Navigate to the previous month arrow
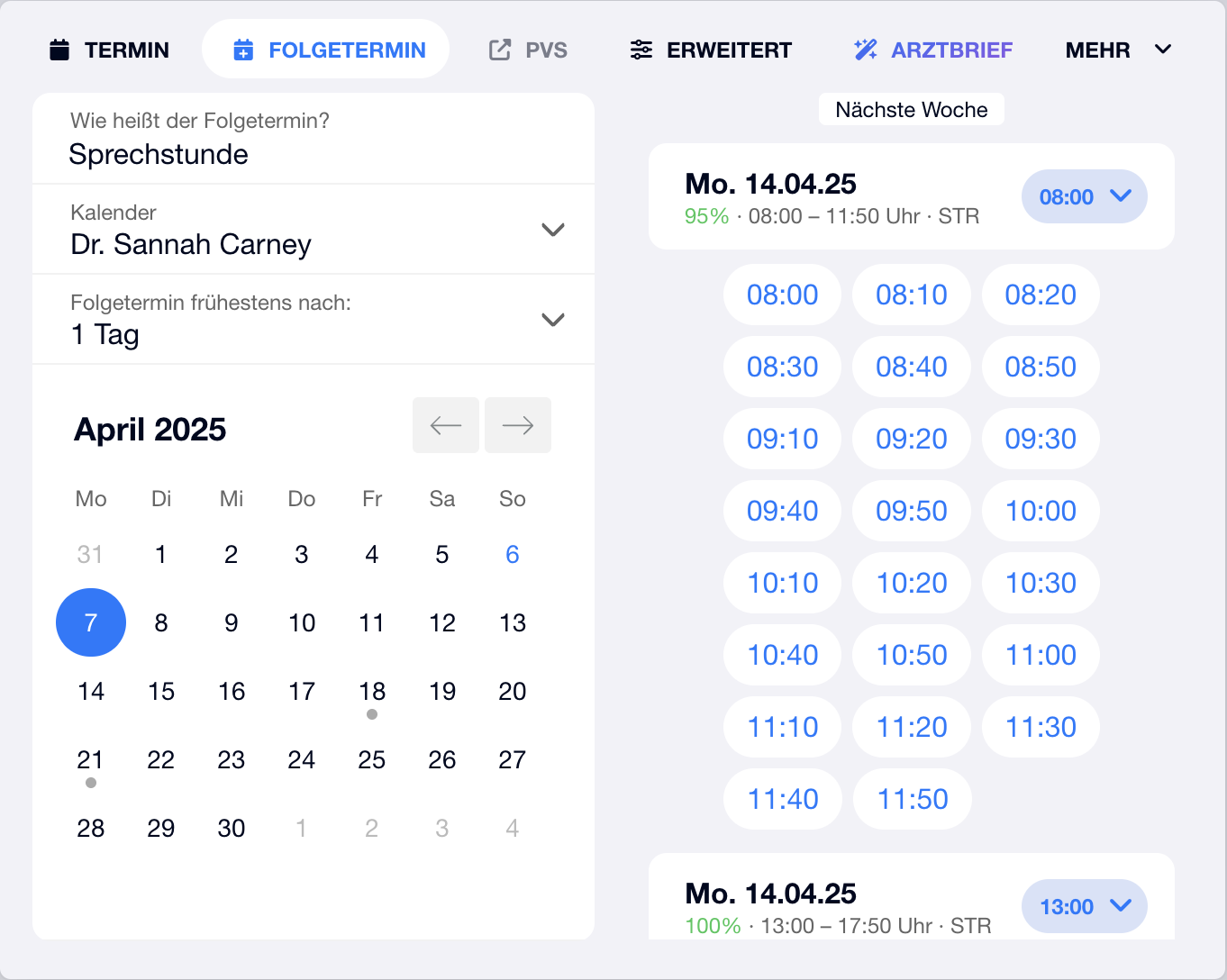The height and width of the screenshot is (980, 1227). click(446, 425)
